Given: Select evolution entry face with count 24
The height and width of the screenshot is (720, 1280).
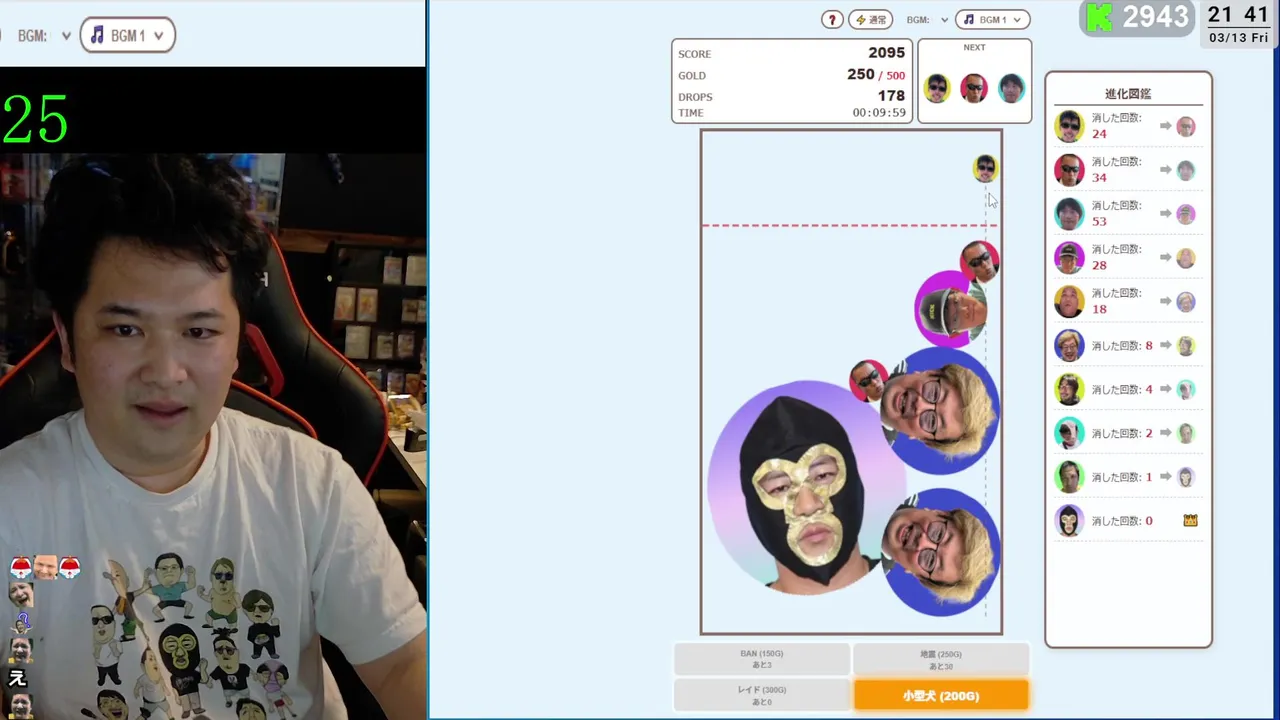Looking at the screenshot, I should click(x=1069, y=126).
